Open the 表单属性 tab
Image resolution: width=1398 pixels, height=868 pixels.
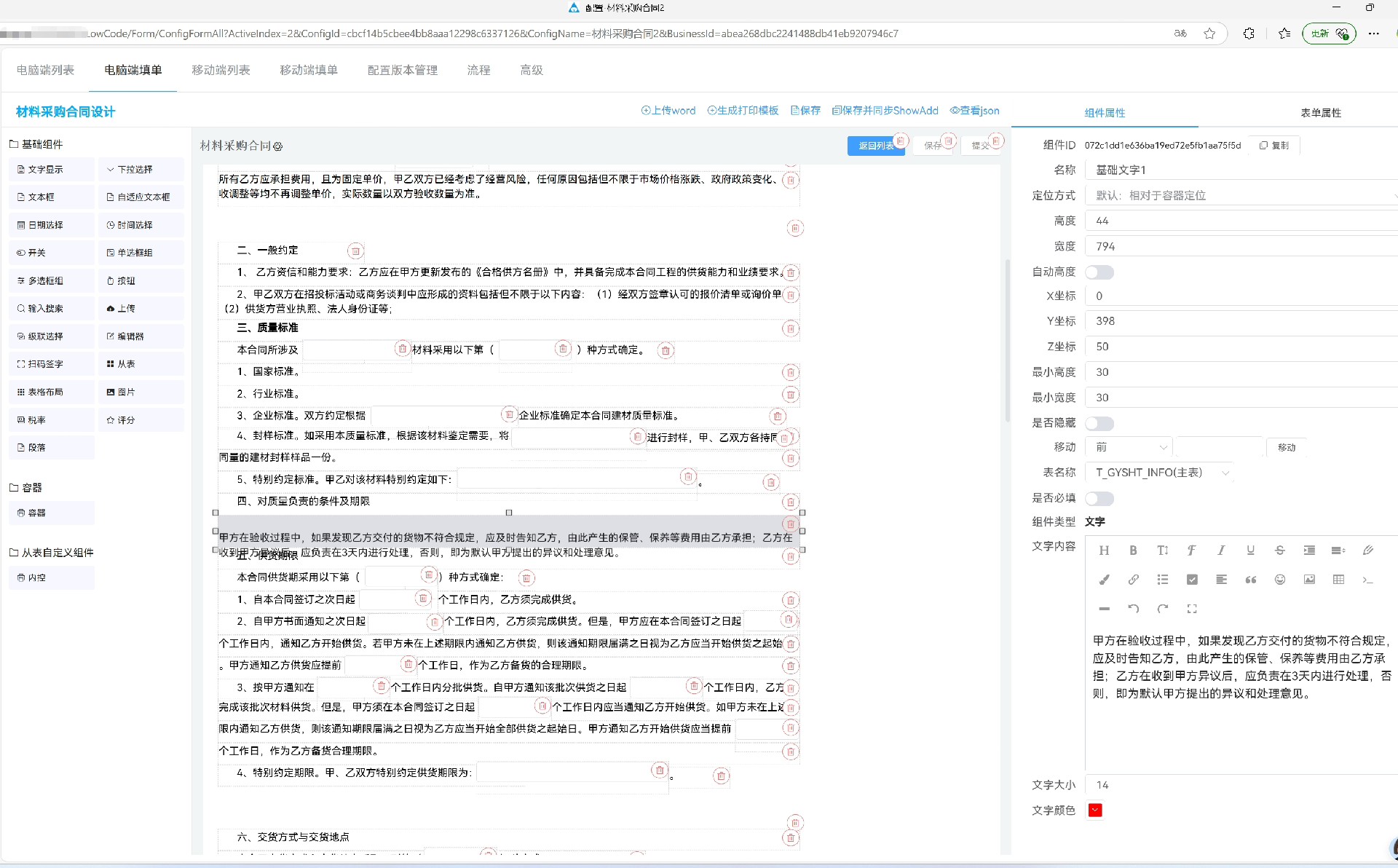pyautogui.click(x=1320, y=113)
